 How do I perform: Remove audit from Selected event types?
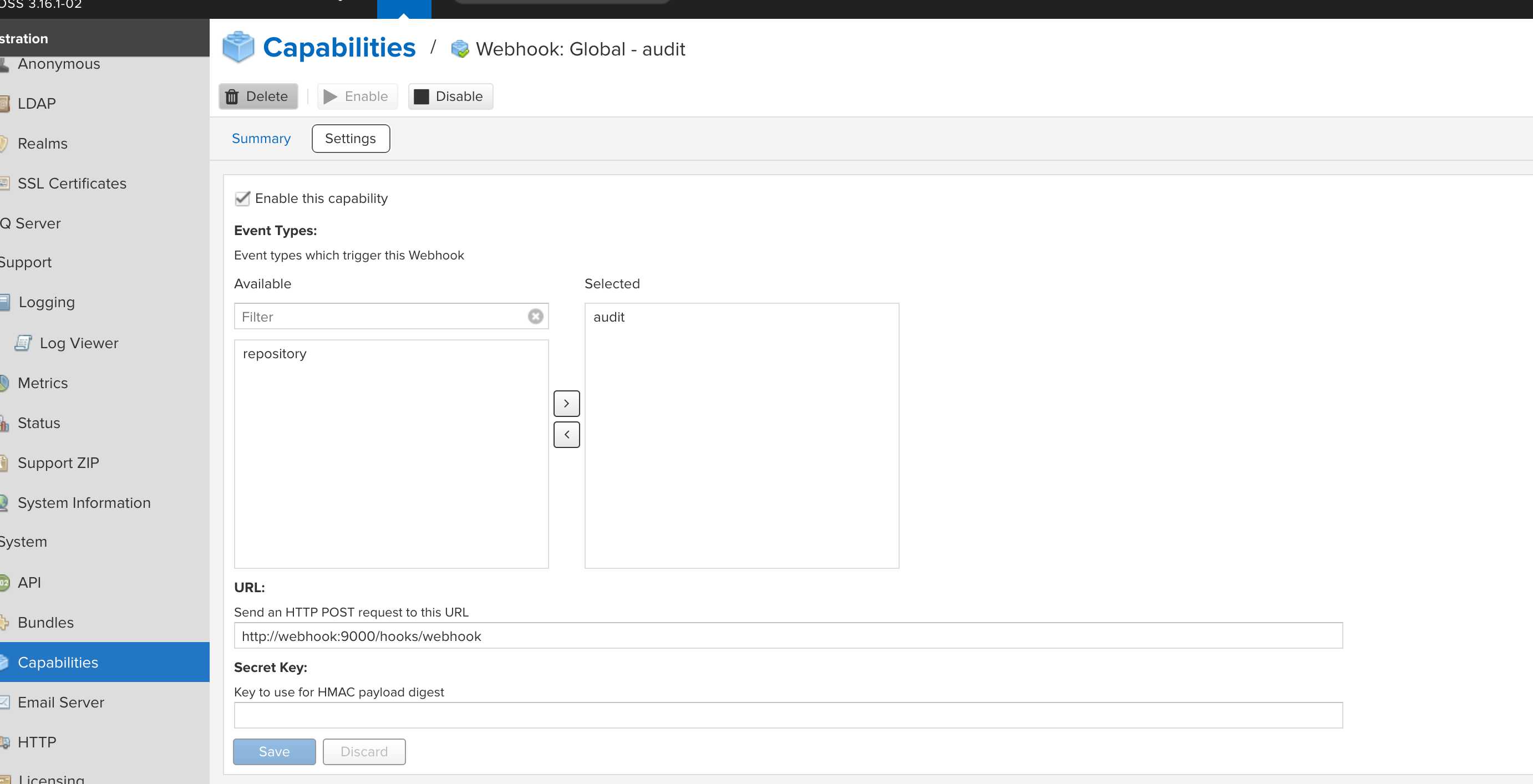566,434
